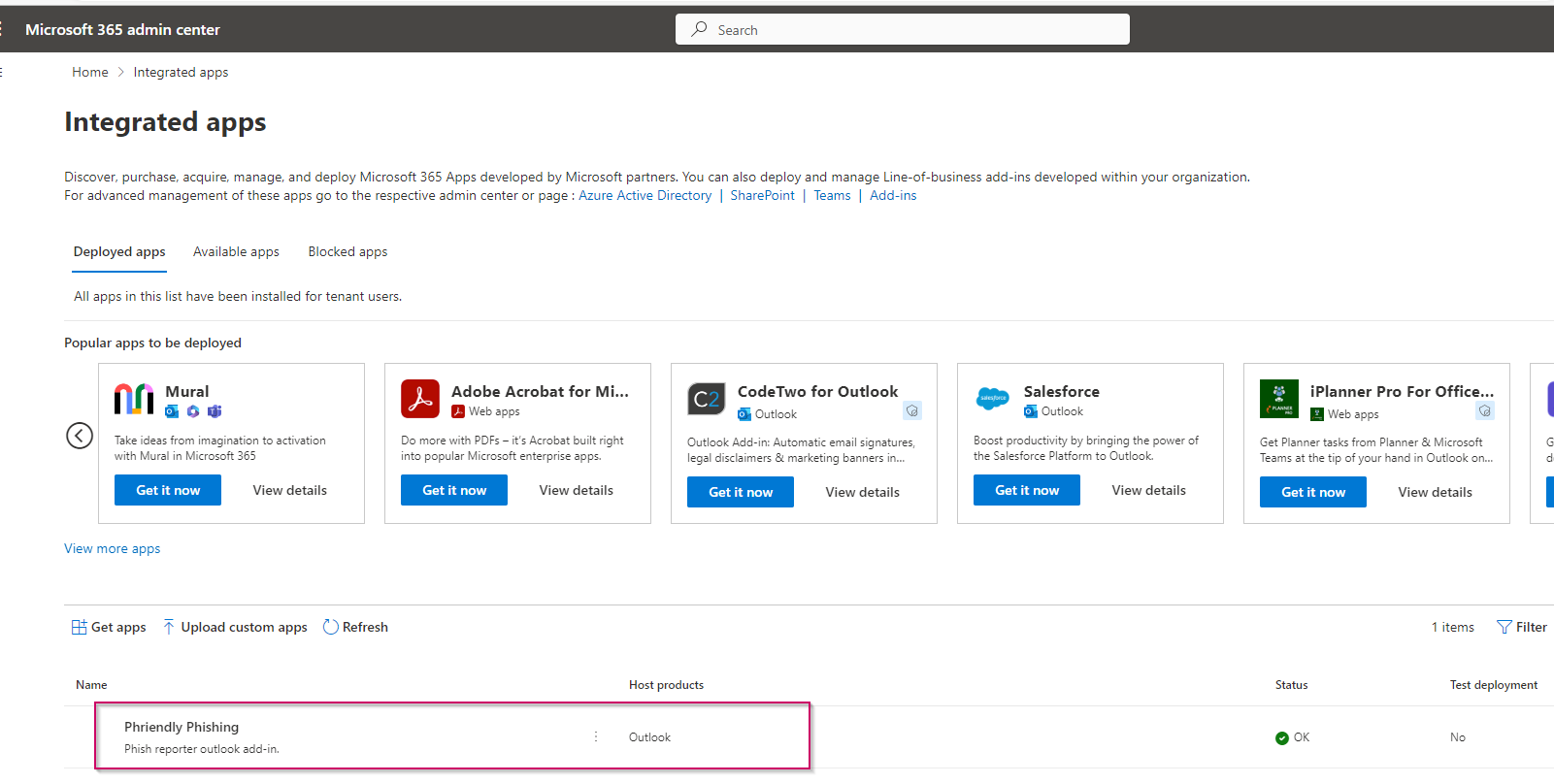The width and height of the screenshot is (1554, 784).
Task: Click the iPlanner Pro certification badge icon
Action: [1485, 410]
